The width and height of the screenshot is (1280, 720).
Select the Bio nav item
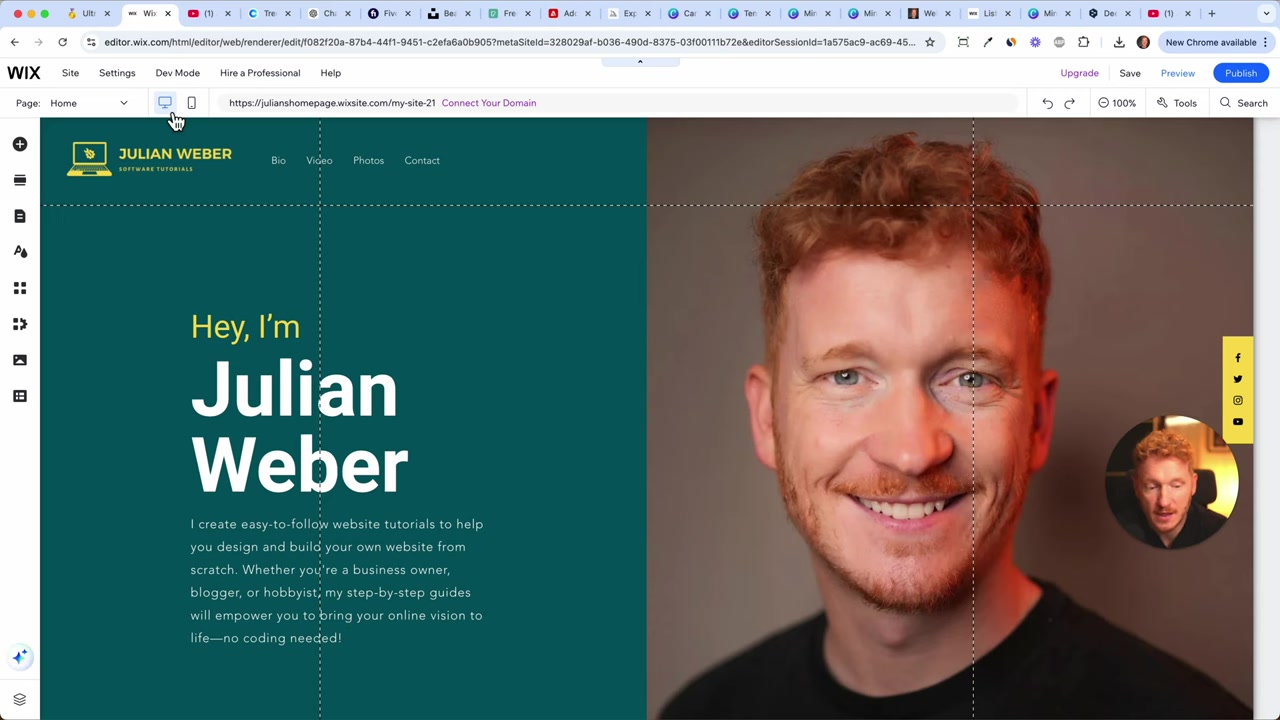click(x=278, y=161)
